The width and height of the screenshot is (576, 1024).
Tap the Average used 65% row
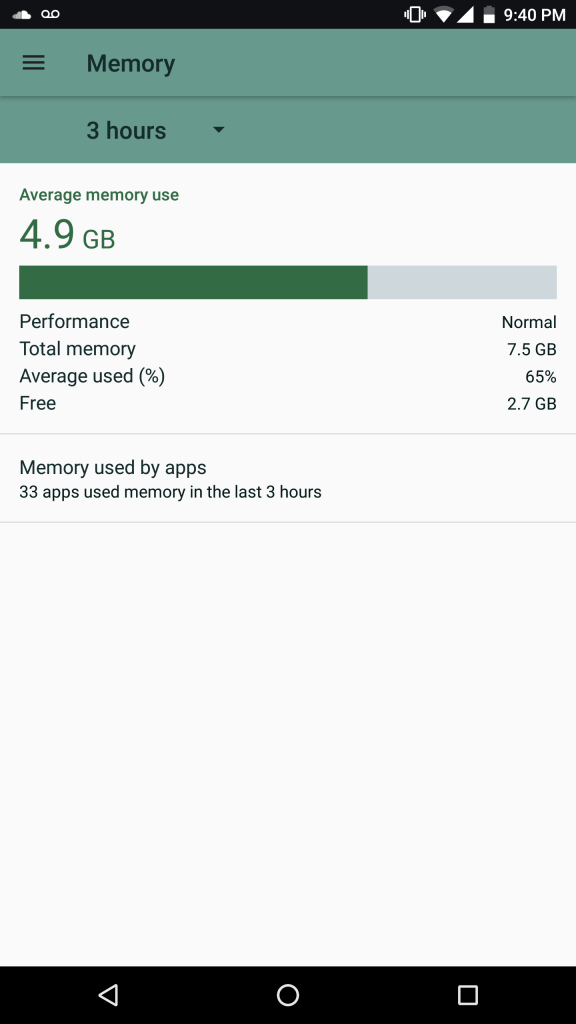[288, 376]
